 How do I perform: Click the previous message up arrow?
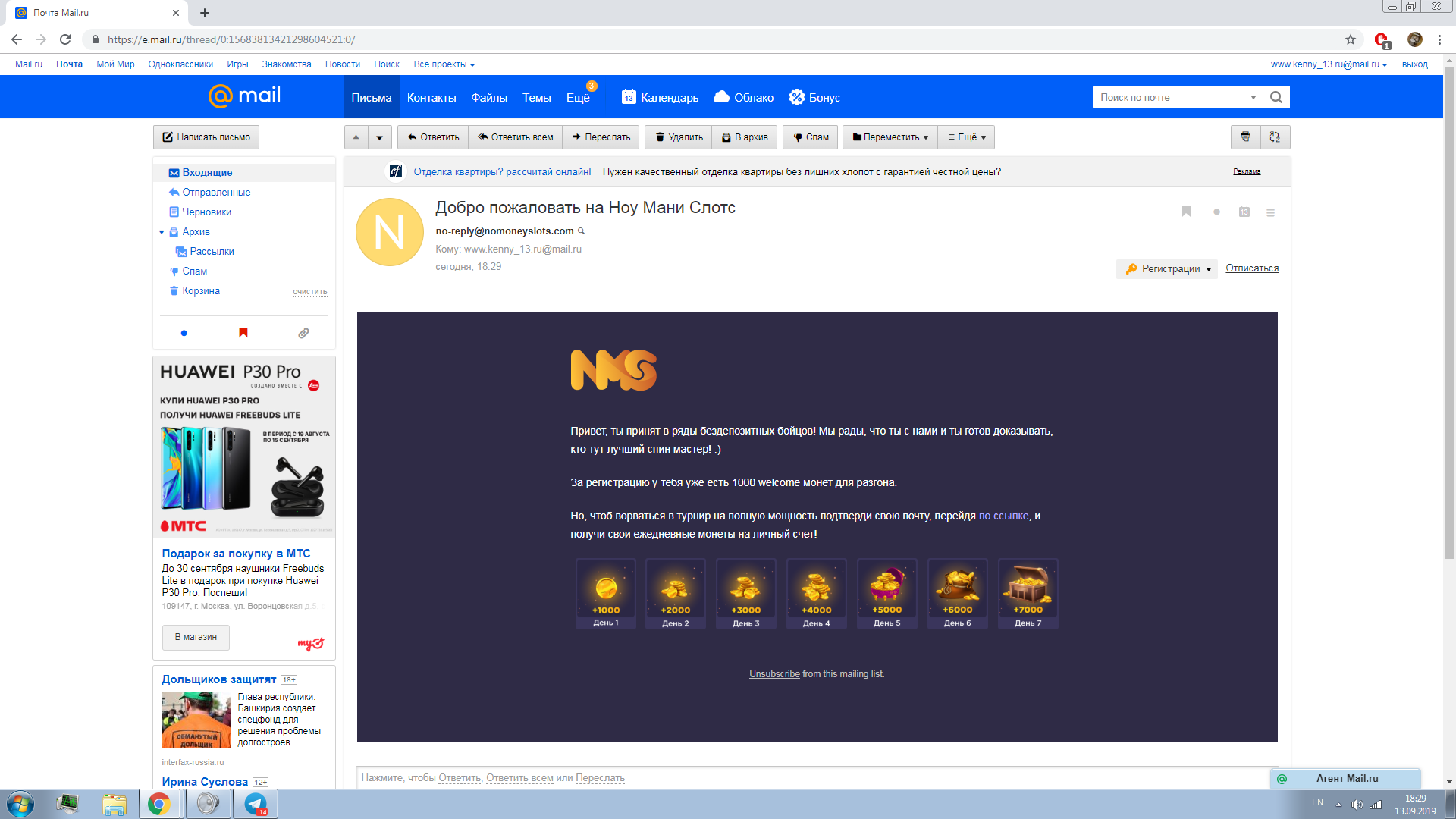pyautogui.click(x=356, y=137)
